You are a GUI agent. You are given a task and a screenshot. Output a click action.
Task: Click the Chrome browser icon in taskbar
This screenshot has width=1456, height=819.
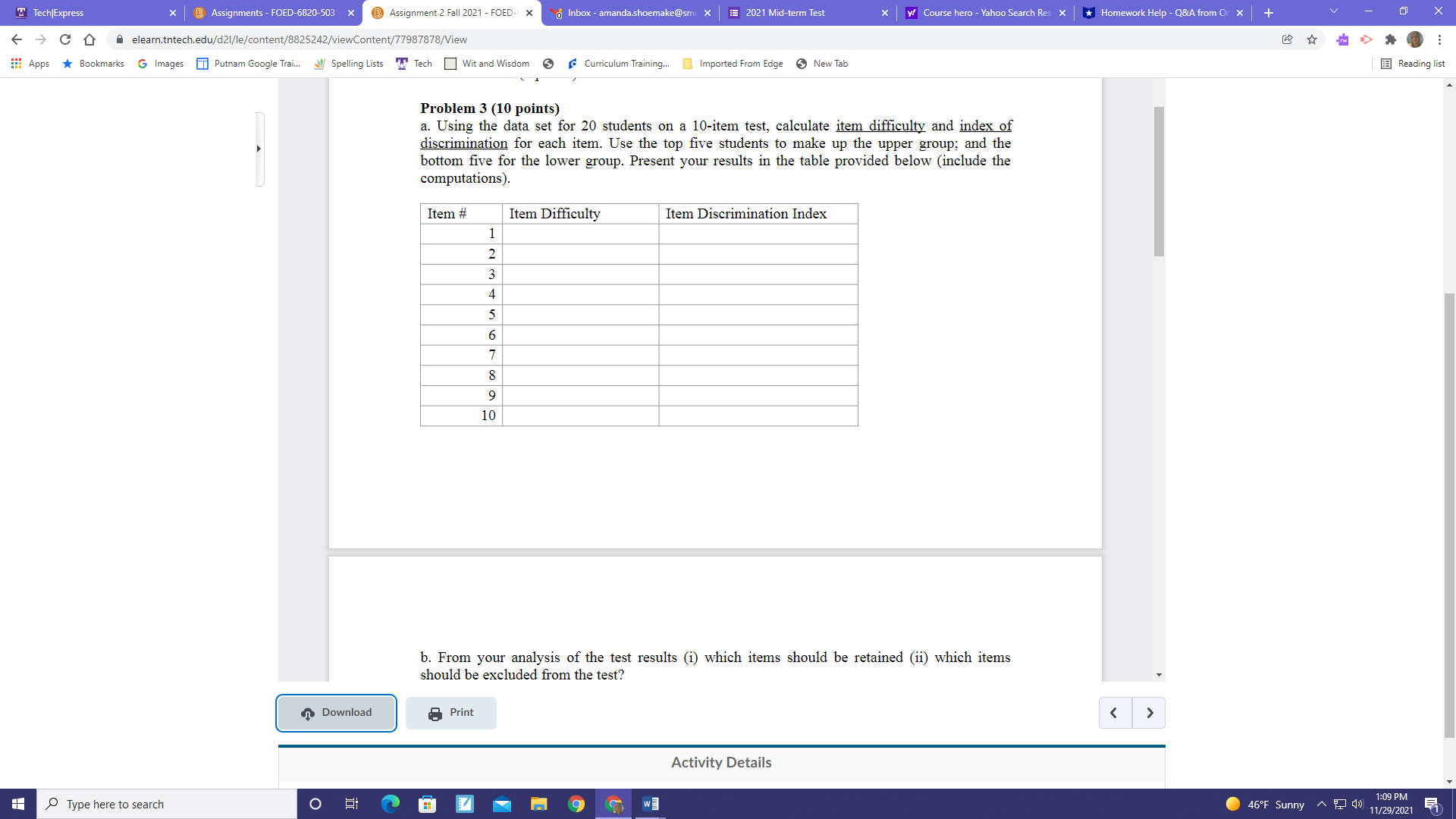pyautogui.click(x=576, y=803)
